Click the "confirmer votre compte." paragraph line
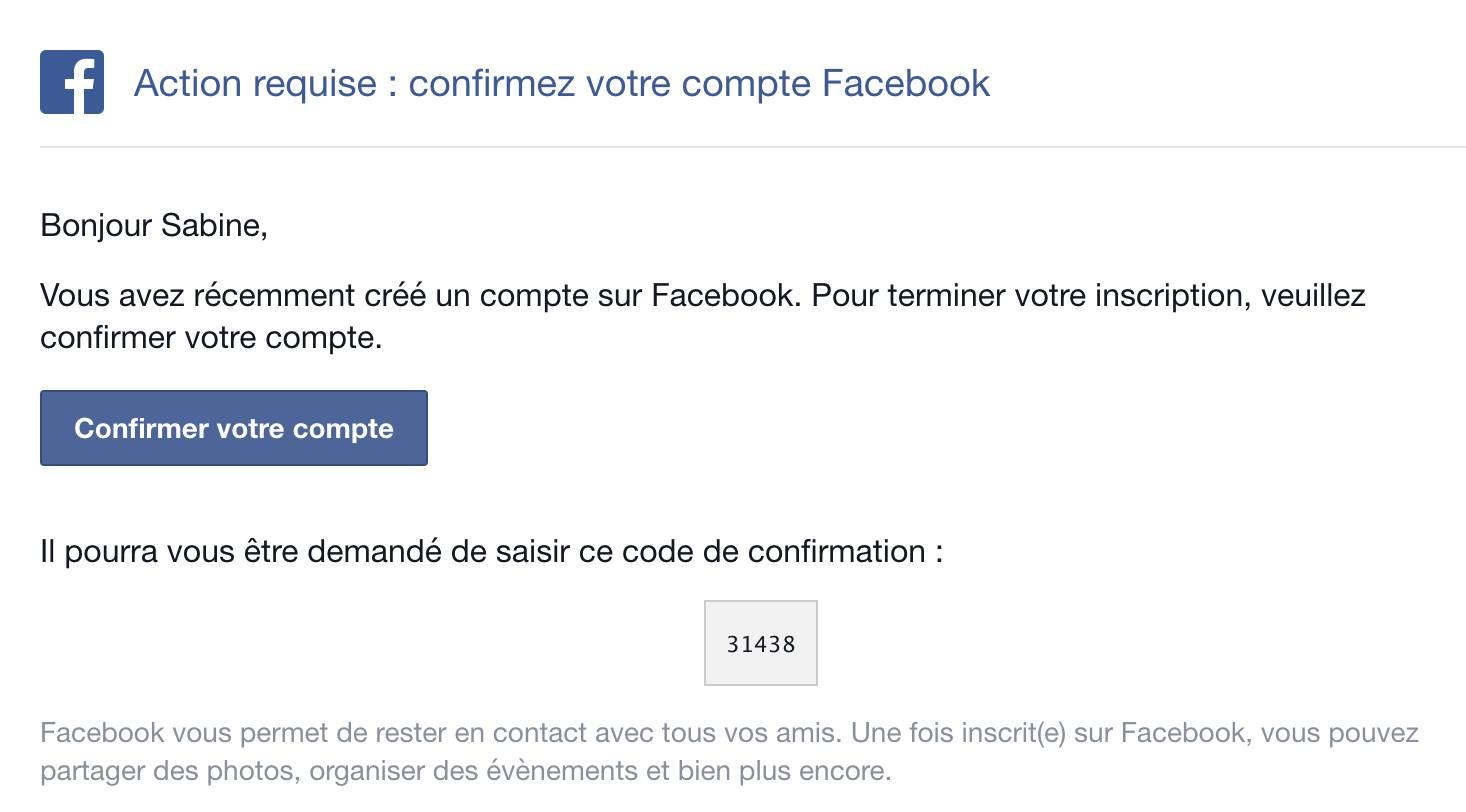Screen dimensions: 1466x812 click(211, 337)
